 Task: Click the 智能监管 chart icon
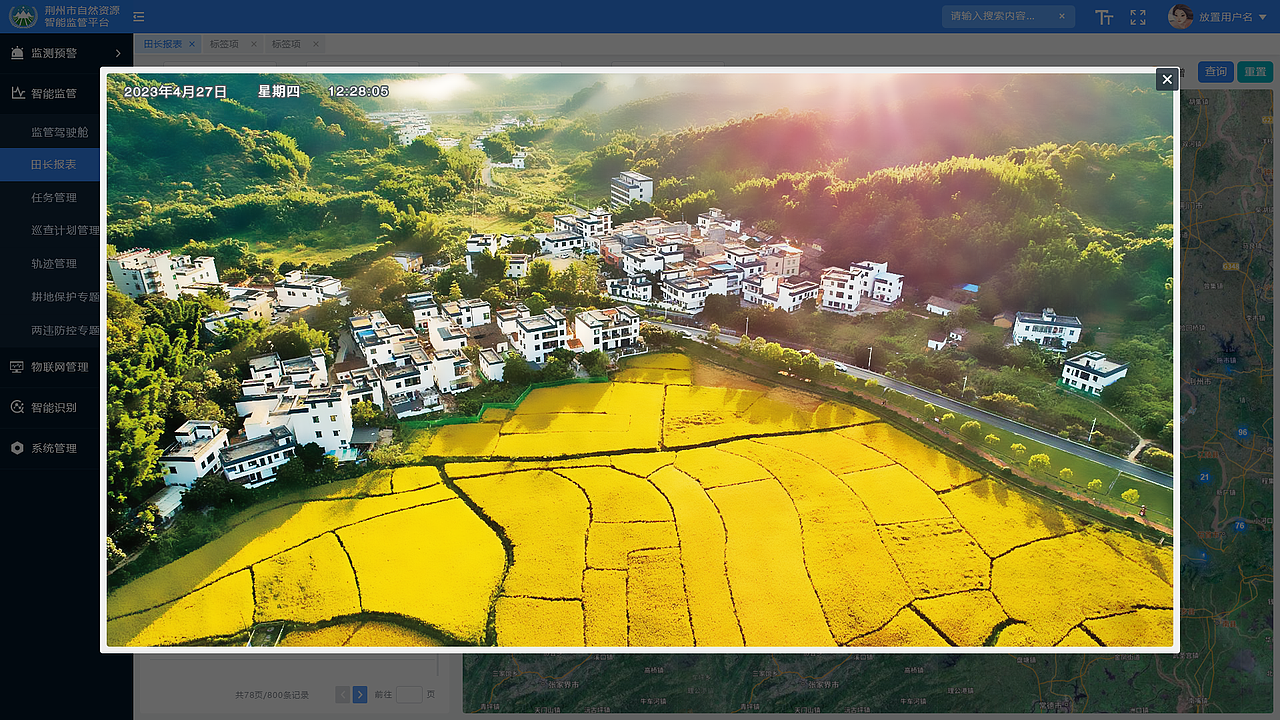(17, 93)
